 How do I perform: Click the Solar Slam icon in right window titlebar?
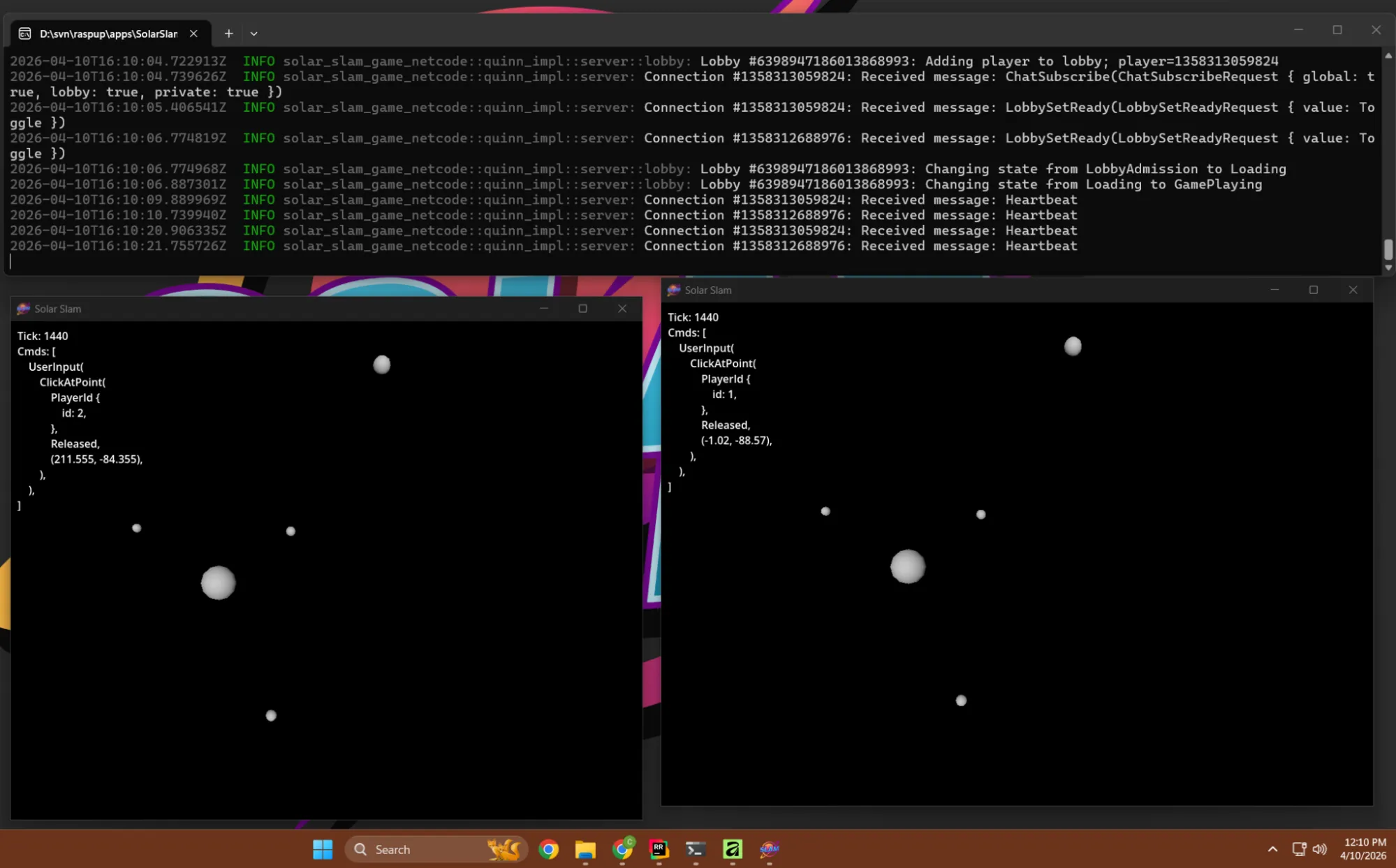[x=673, y=290]
